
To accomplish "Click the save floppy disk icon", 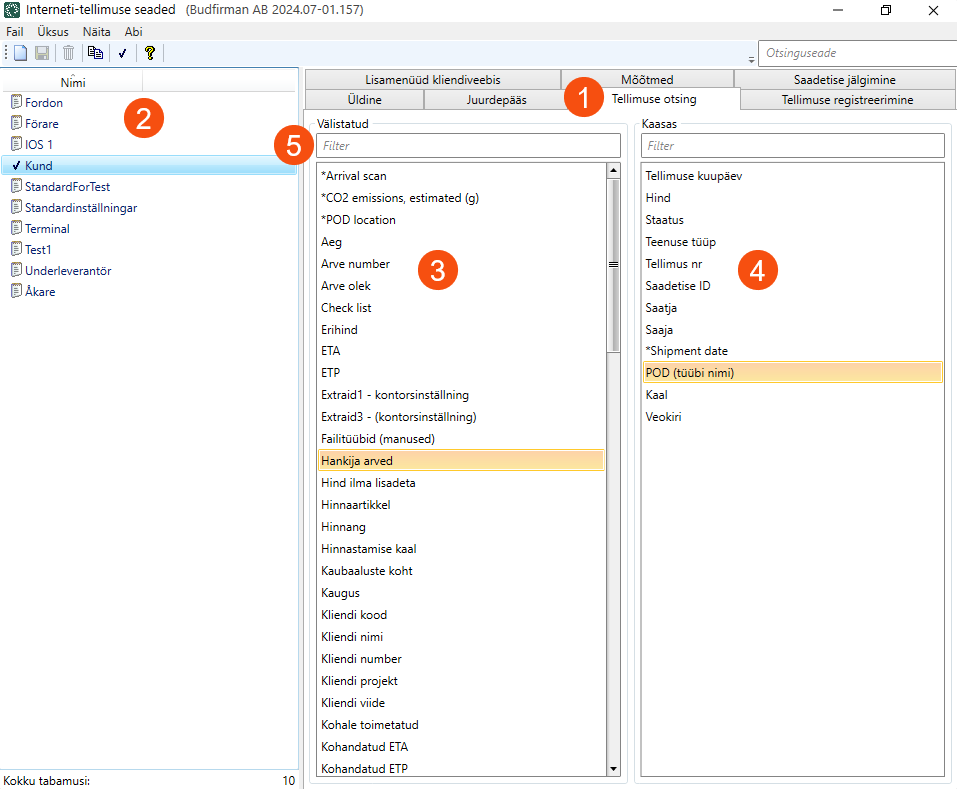I will pos(42,53).
